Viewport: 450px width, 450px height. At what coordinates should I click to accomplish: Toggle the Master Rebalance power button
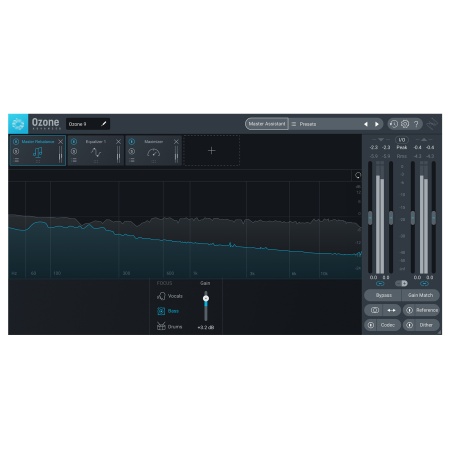[16, 142]
